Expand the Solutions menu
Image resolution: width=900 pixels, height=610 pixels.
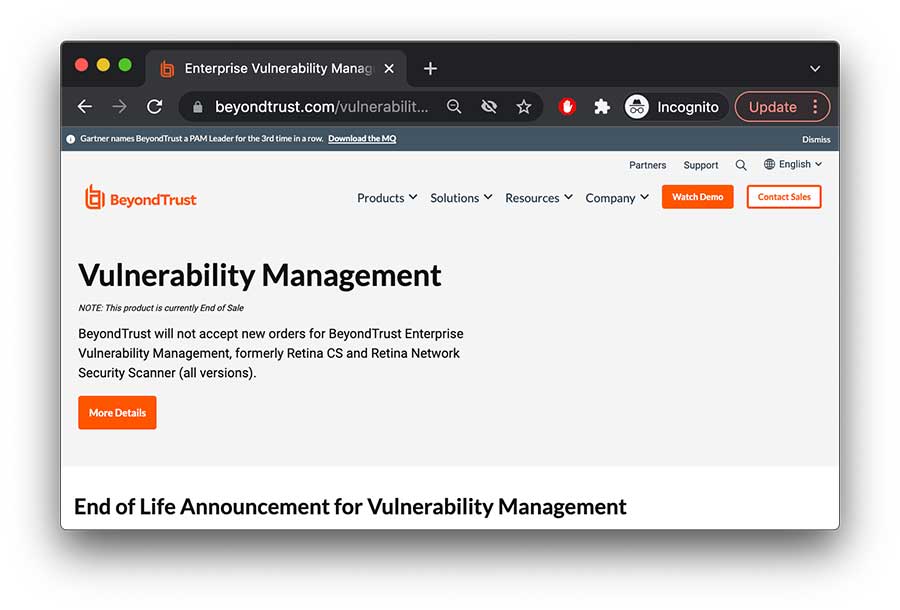pos(461,198)
